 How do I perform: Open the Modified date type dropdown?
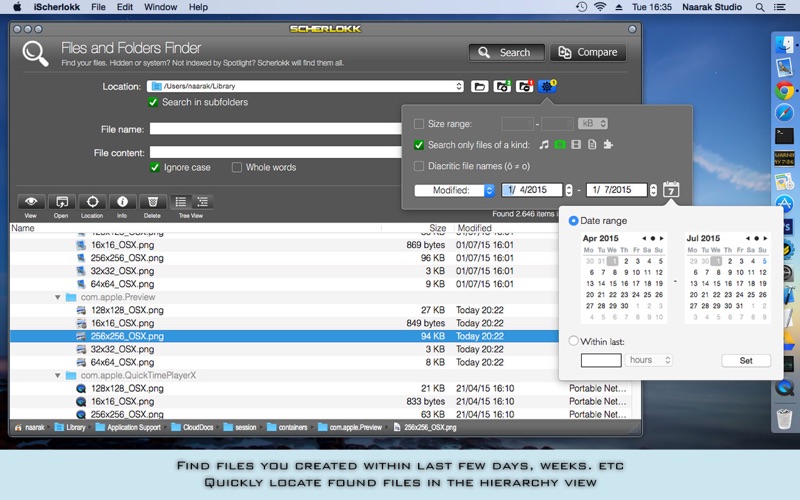455,190
